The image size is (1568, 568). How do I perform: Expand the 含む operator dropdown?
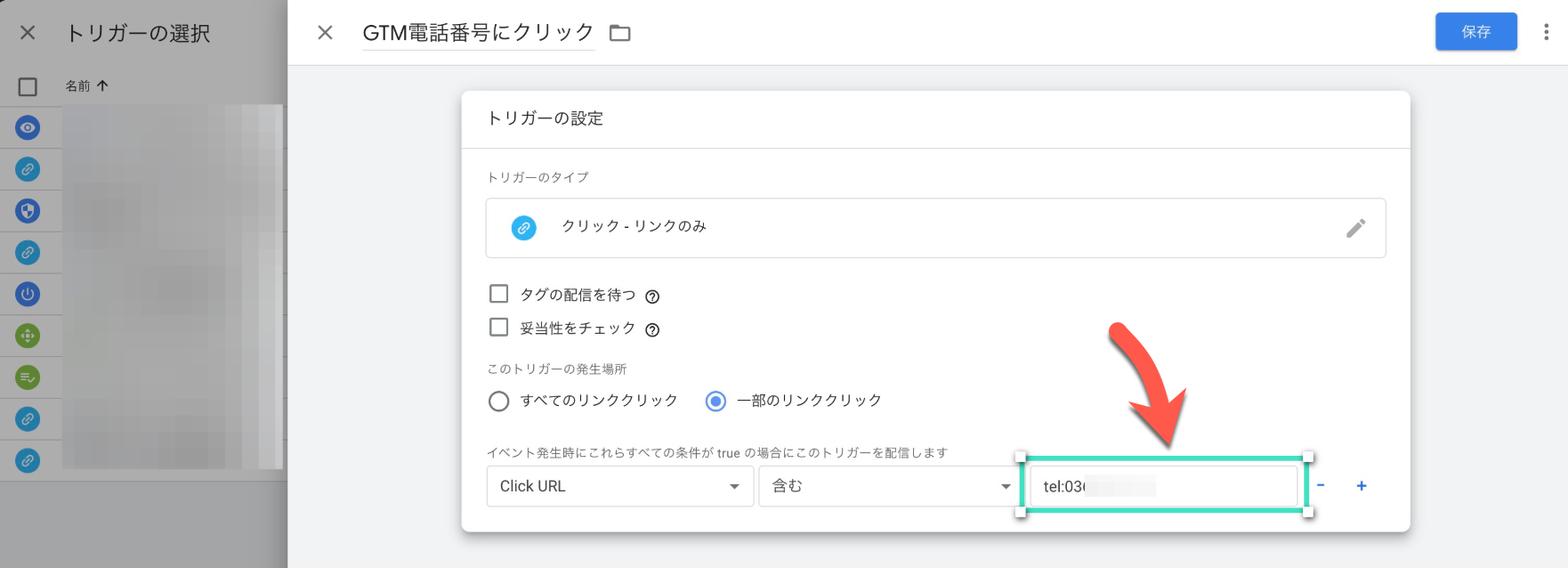tap(890, 486)
